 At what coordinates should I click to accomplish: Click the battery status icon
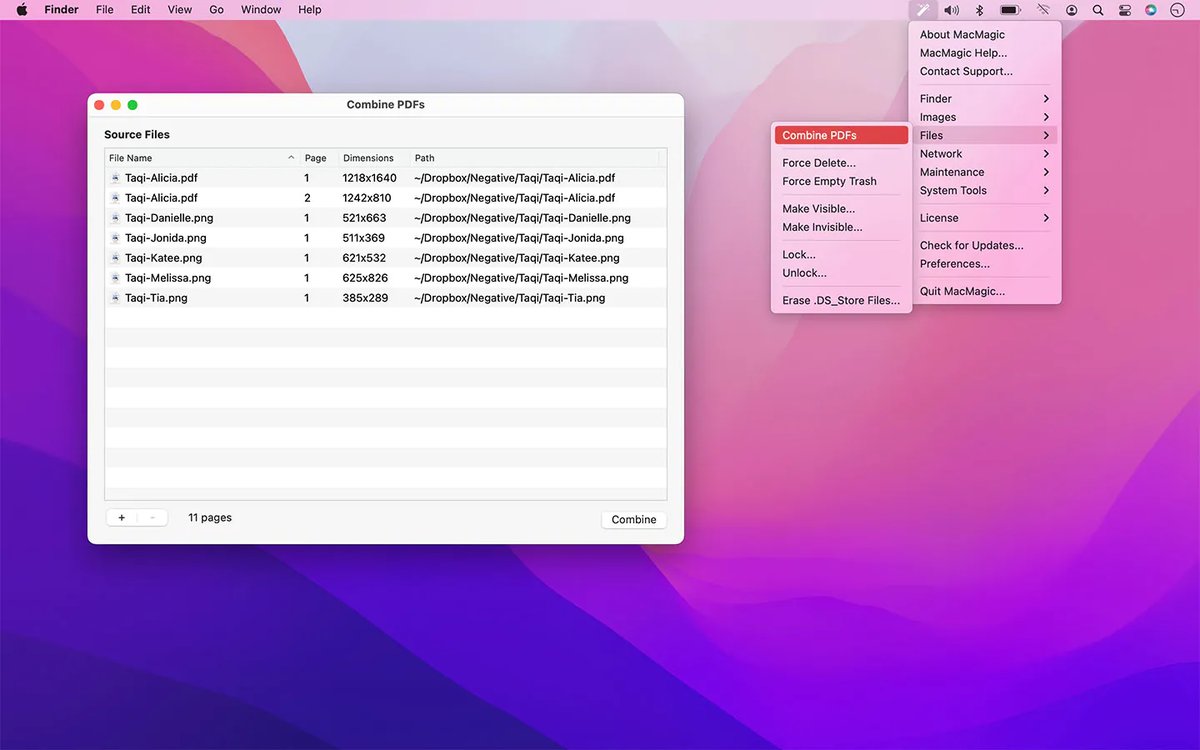pyautogui.click(x=1010, y=10)
